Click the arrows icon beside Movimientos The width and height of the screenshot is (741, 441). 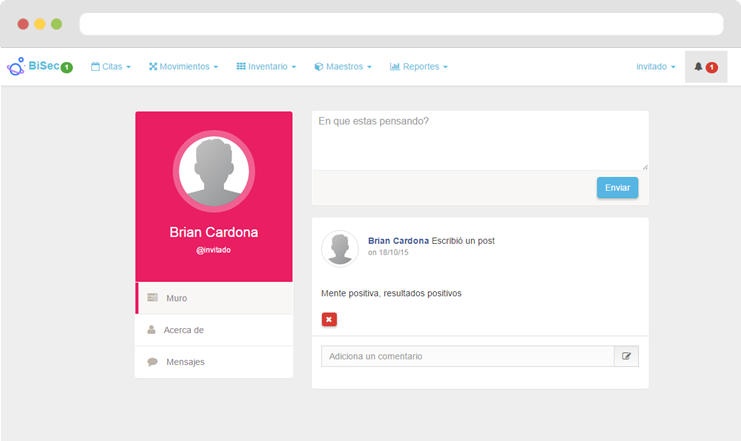[x=153, y=67]
